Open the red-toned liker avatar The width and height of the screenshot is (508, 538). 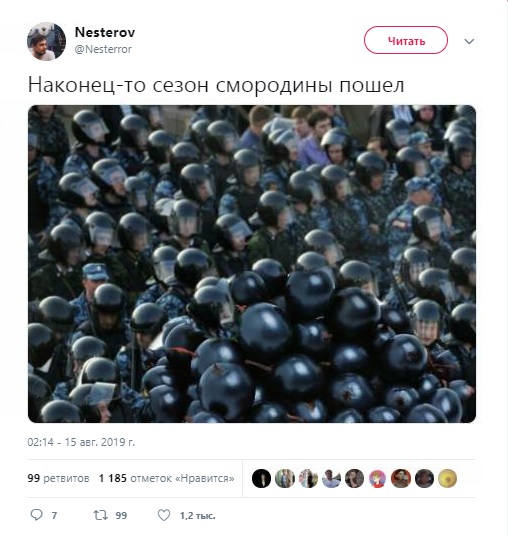401,478
